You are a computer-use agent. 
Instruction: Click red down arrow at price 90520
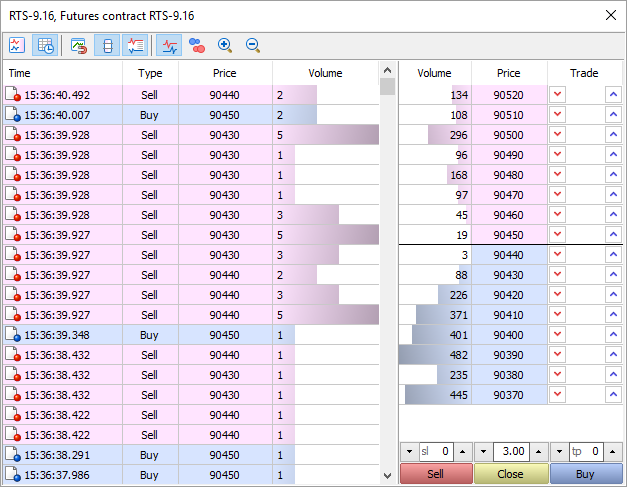tap(558, 95)
